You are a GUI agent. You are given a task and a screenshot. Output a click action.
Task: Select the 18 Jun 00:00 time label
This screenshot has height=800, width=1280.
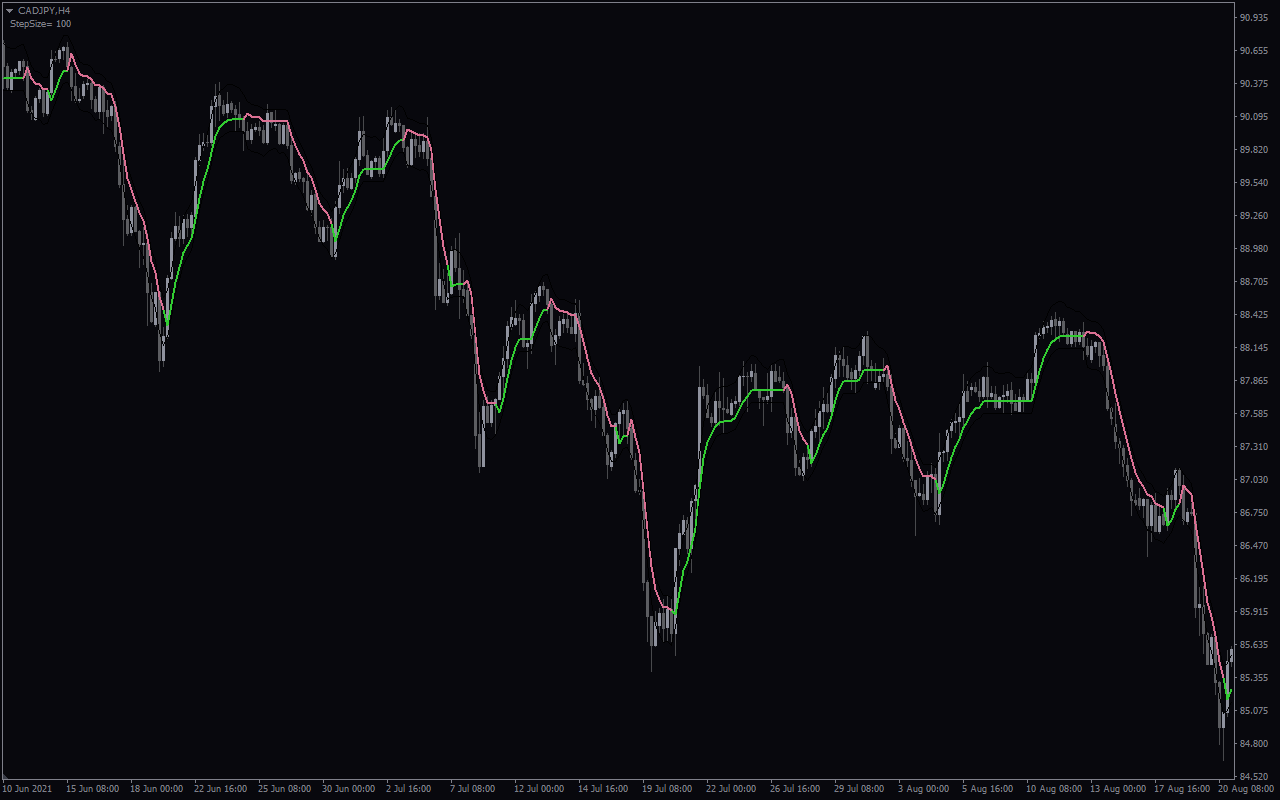click(x=157, y=789)
